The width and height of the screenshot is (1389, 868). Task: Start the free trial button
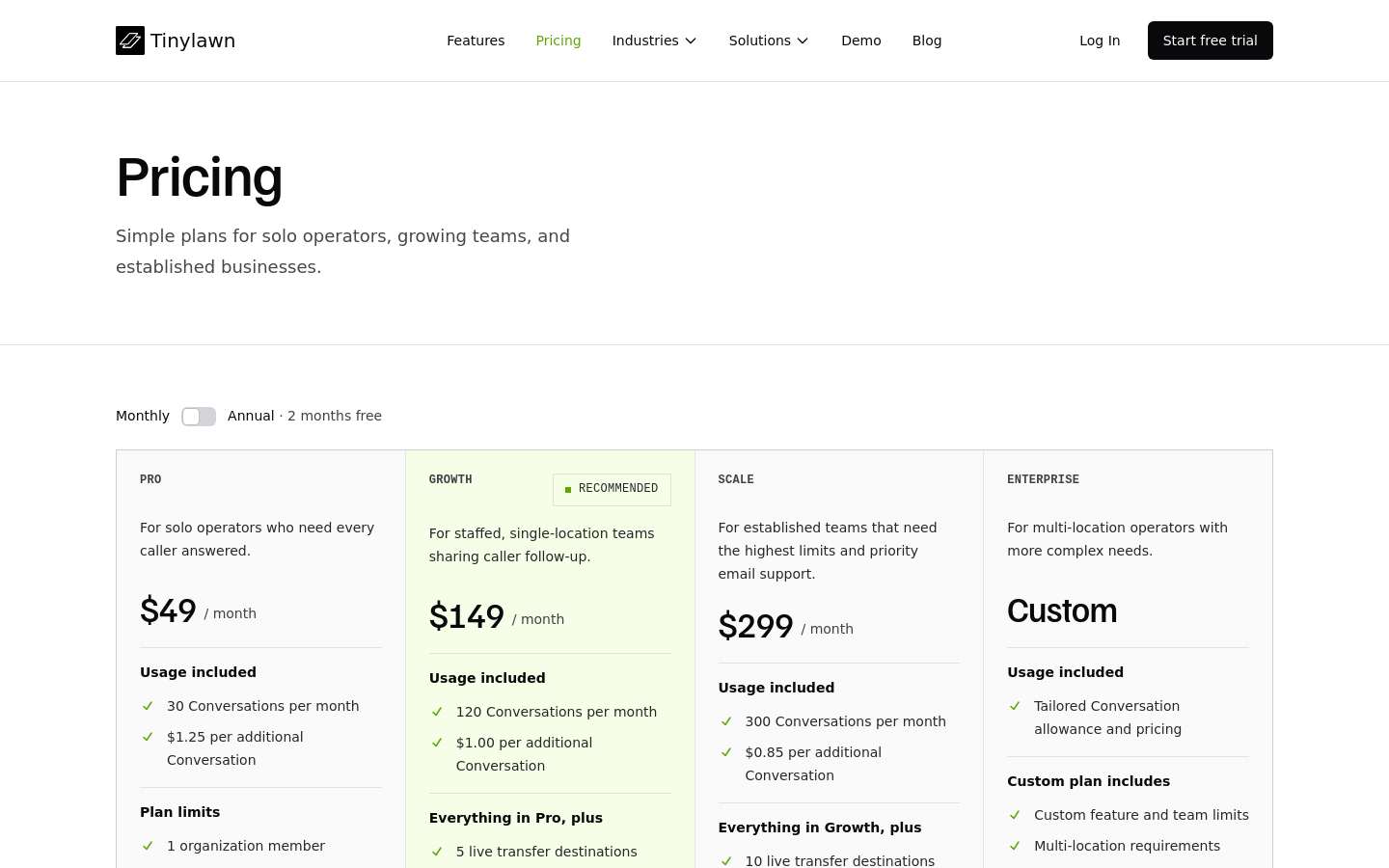1211,41
